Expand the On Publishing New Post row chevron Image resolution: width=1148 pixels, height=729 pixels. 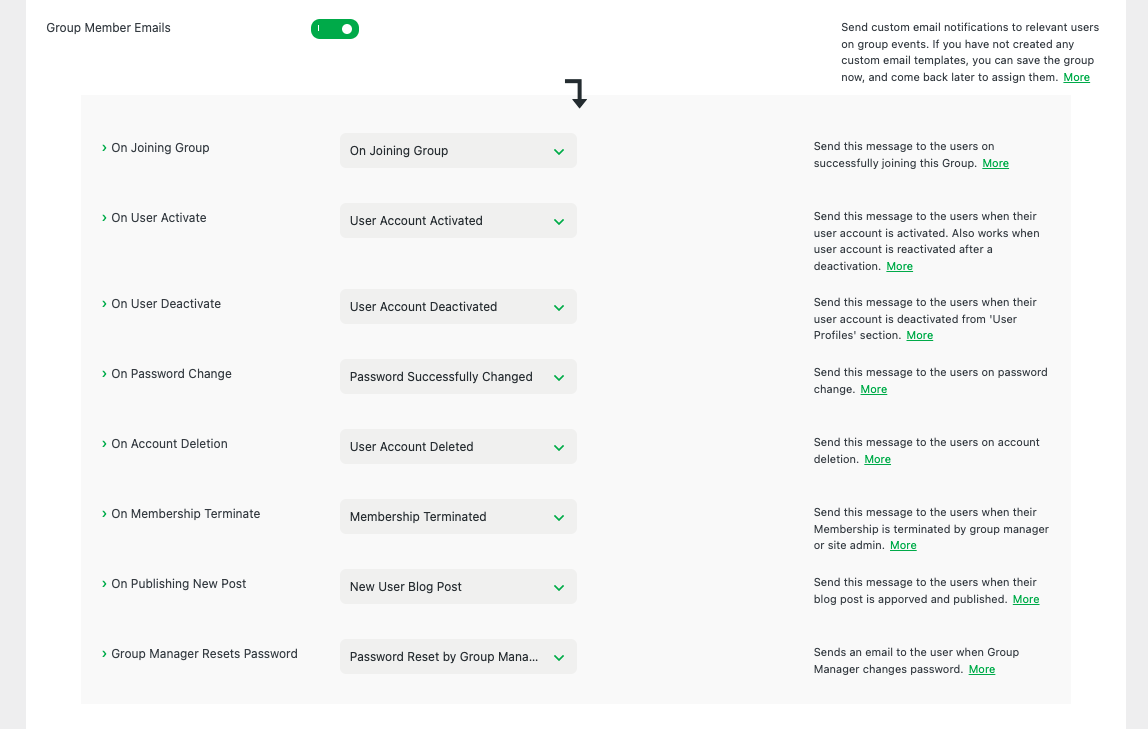(104, 584)
